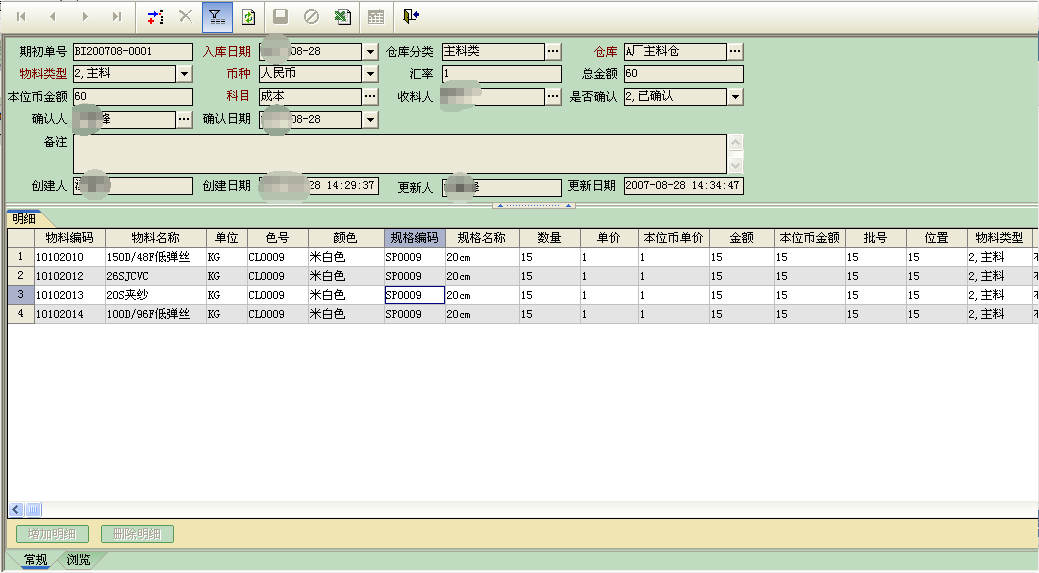Open lookup button next to 科目 field
The image size is (1039, 573).
[370, 96]
